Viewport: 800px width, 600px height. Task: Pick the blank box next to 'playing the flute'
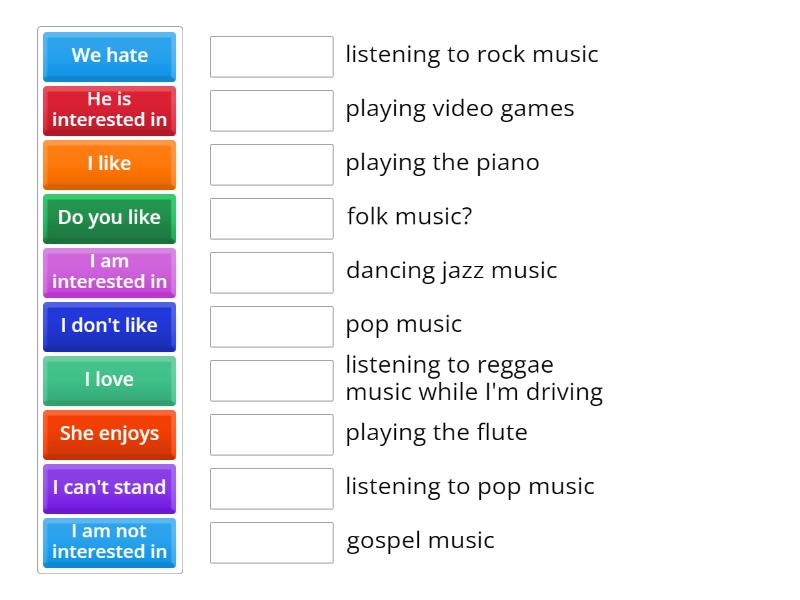(271, 435)
